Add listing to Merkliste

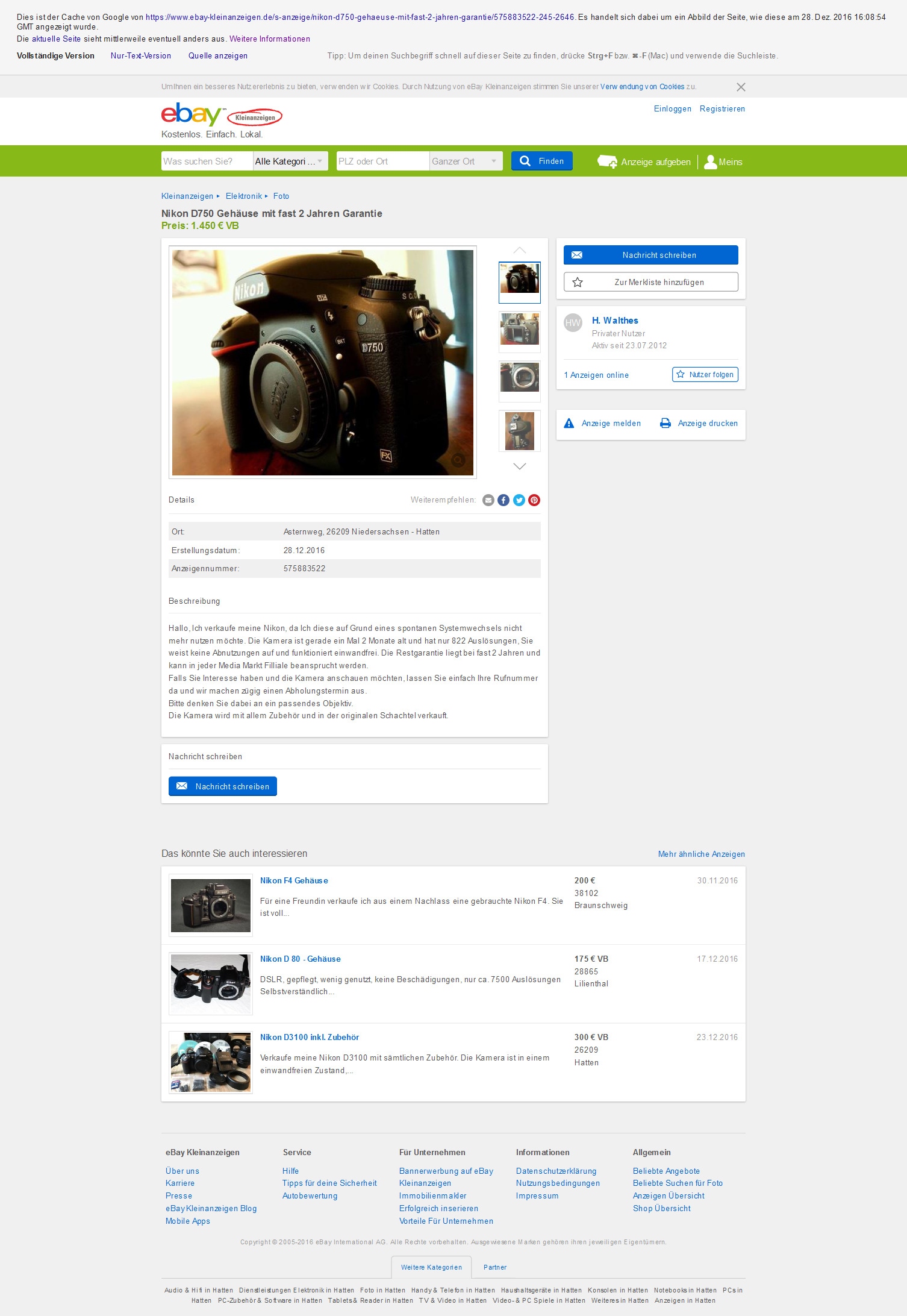pyautogui.click(x=651, y=282)
